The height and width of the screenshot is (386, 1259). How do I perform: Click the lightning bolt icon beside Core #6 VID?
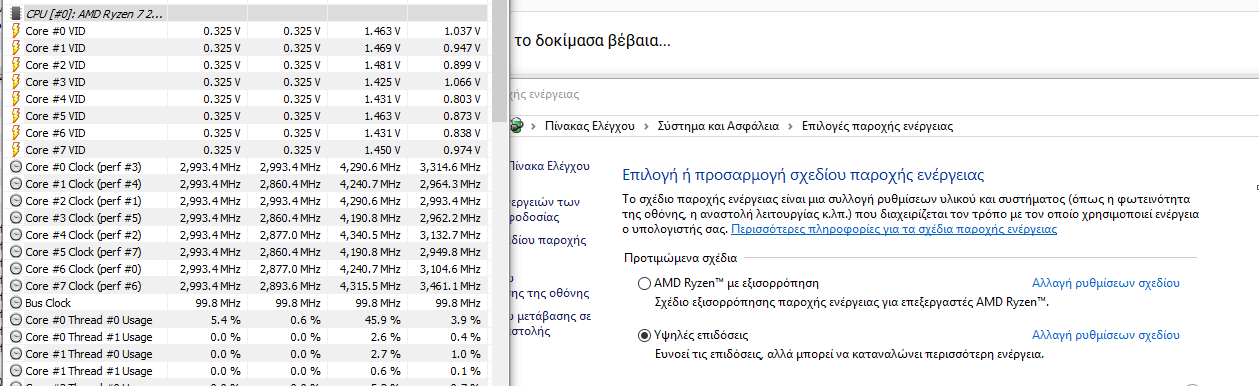coord(16,133)
